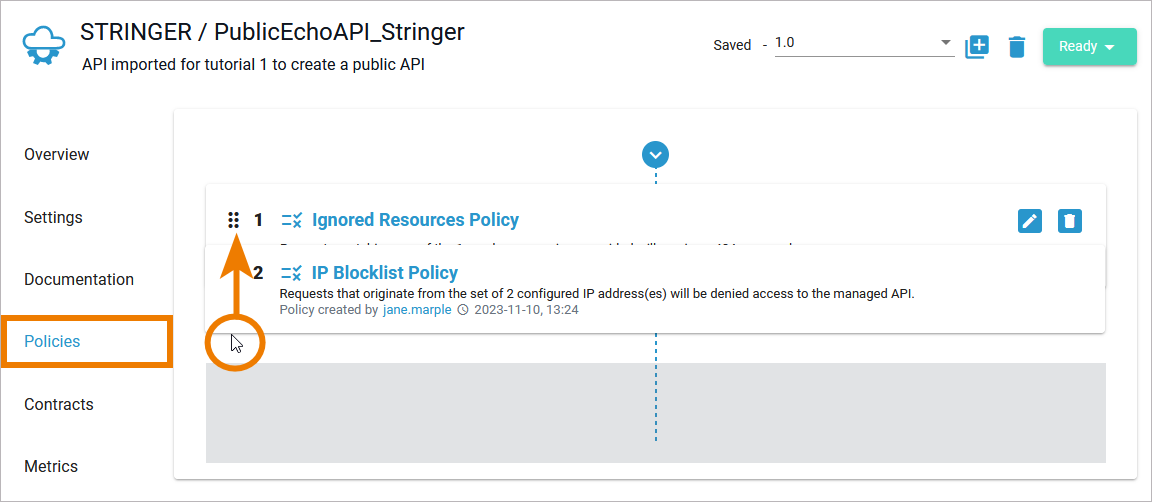Expand the blue chevron circle above policies
Viewport: 1152px width, 502px height.
pos(656,154)
